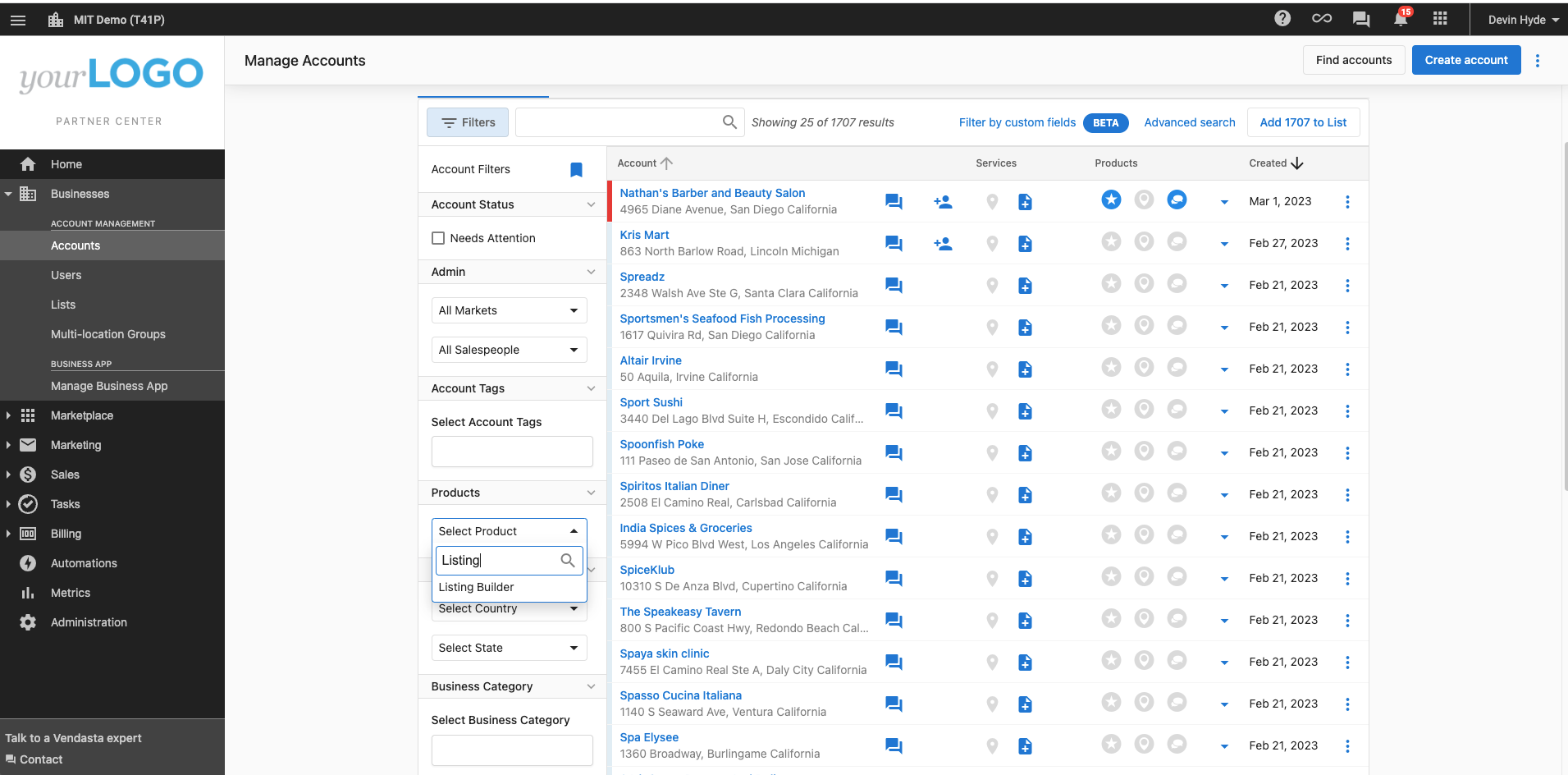Click the Filters button
The height and width of the screenshot is (775, 1568).
(468, 122)
